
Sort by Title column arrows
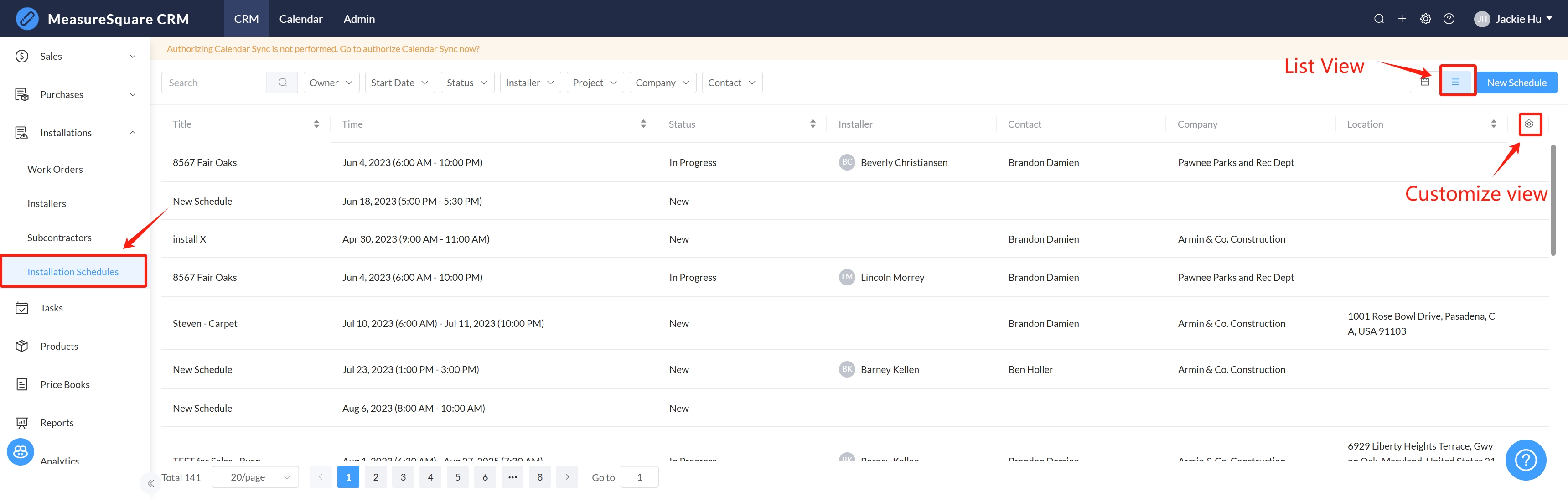click(316, 124)
